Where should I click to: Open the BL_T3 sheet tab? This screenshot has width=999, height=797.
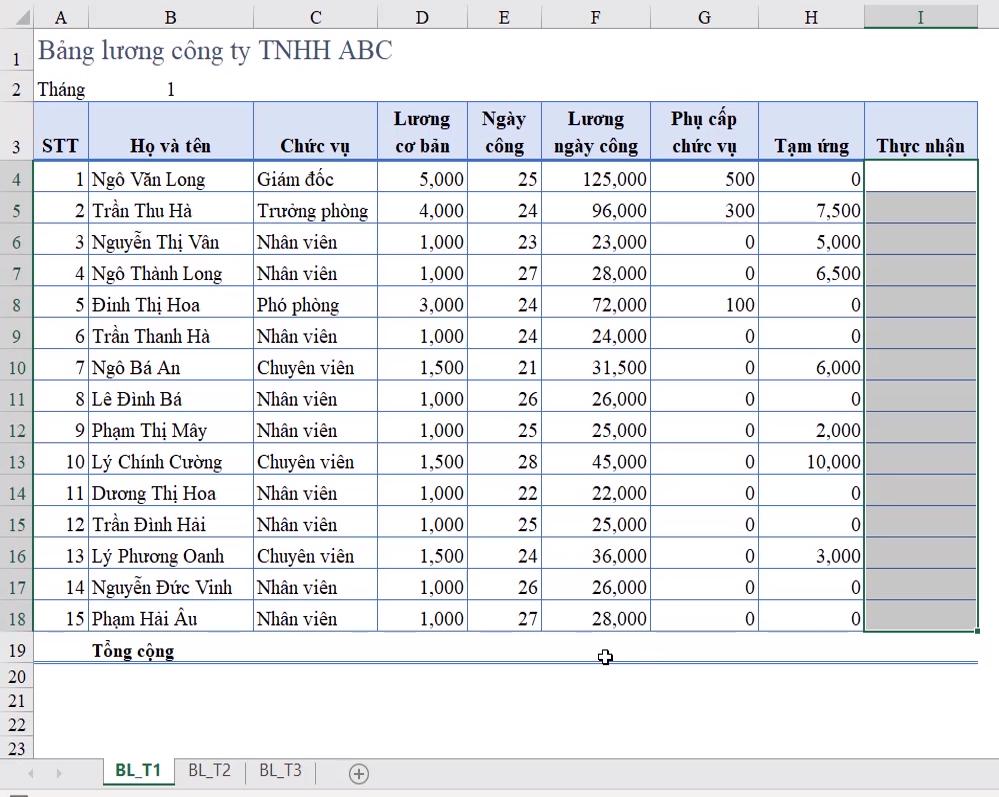point(280,770)
